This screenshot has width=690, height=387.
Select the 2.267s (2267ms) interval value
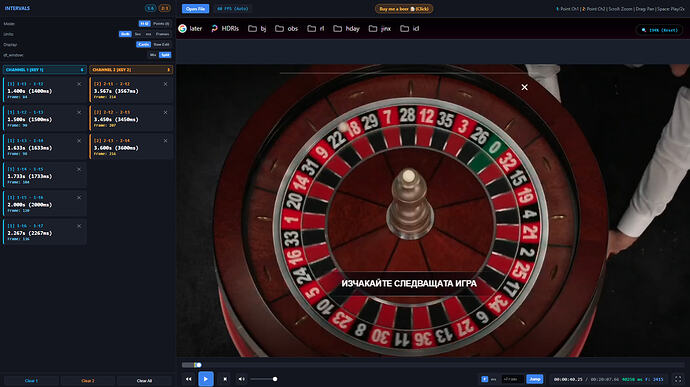[29, 233]
